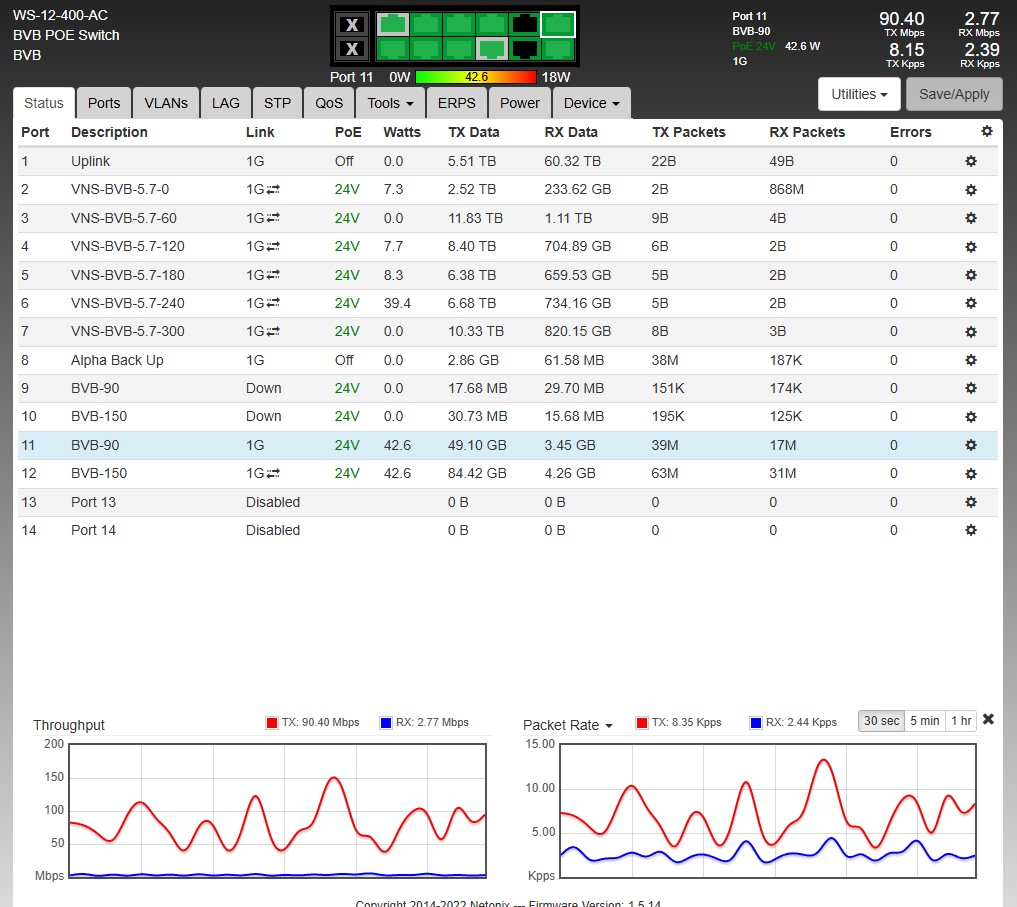Click the Save/Apply button

click(x=953, y=94)
